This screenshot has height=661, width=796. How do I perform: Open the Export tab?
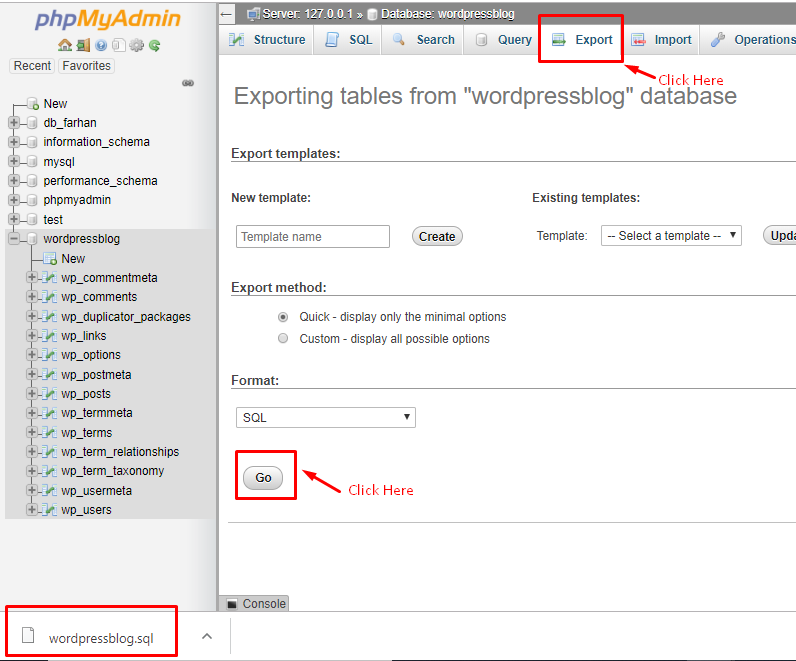tap(582, 40)
